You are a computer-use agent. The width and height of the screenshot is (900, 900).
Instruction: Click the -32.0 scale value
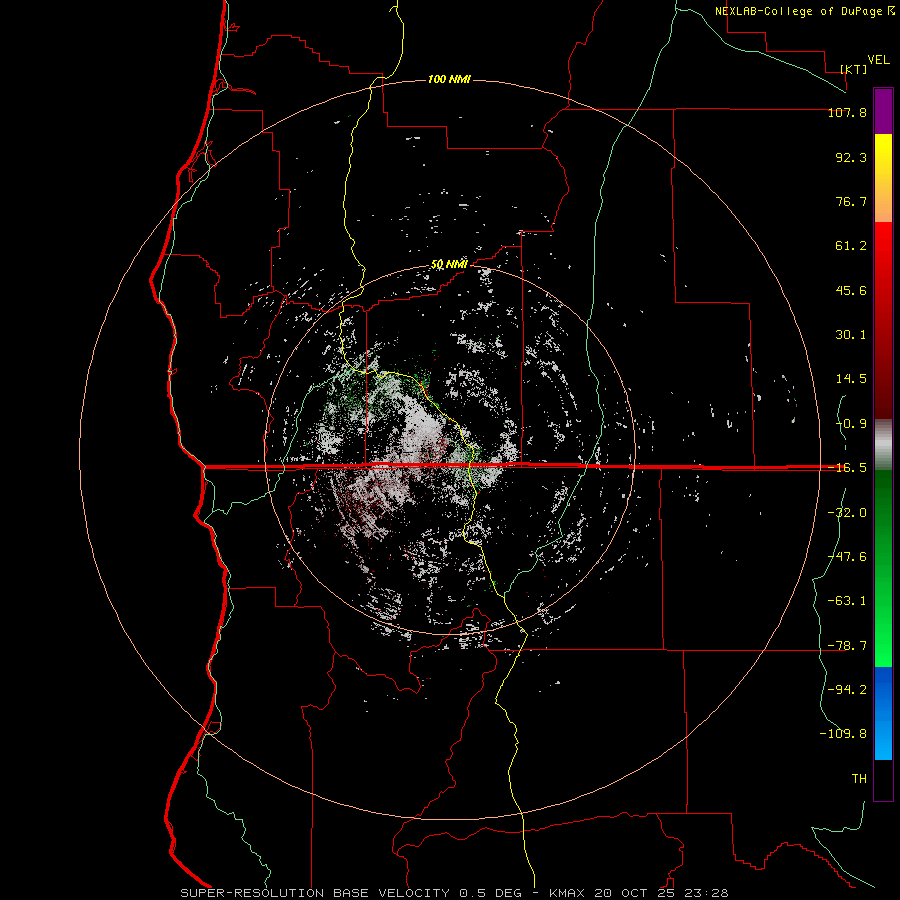tap(847, 513)
